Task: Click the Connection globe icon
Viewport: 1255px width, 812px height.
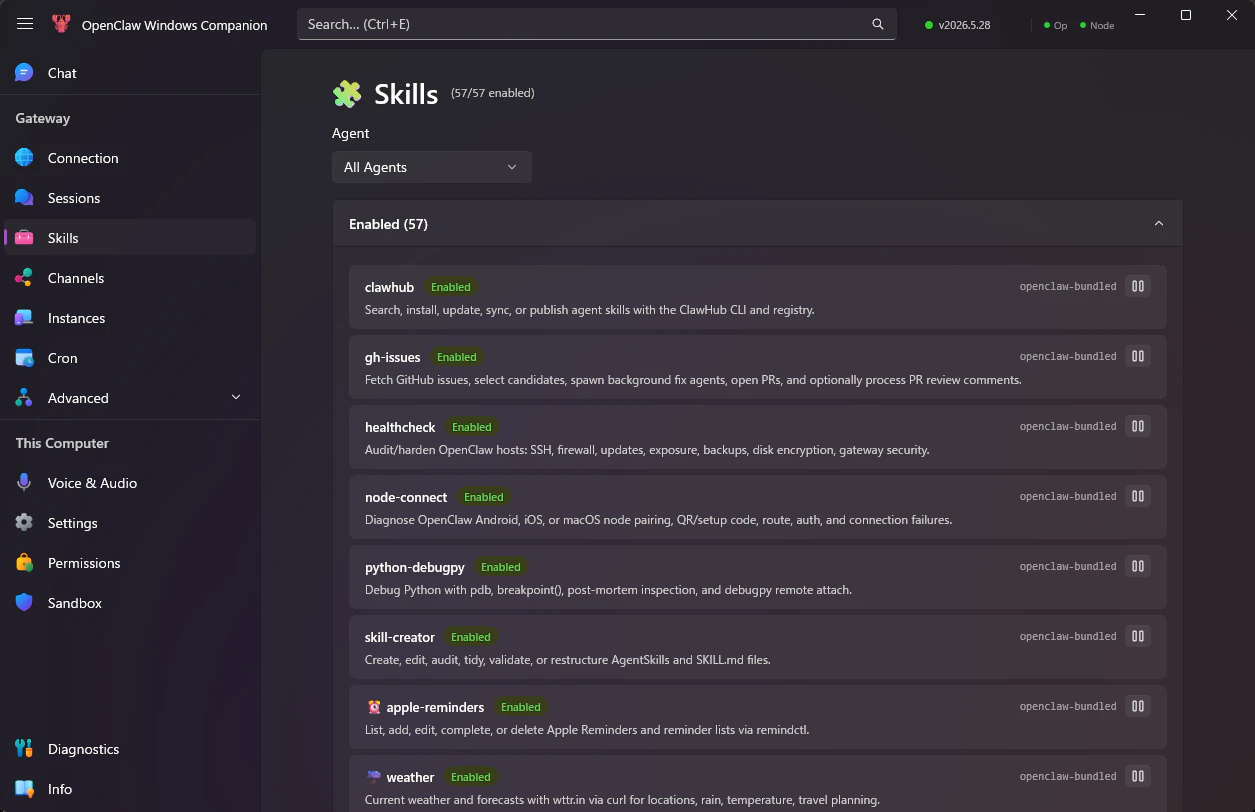Action: (24, 158)
